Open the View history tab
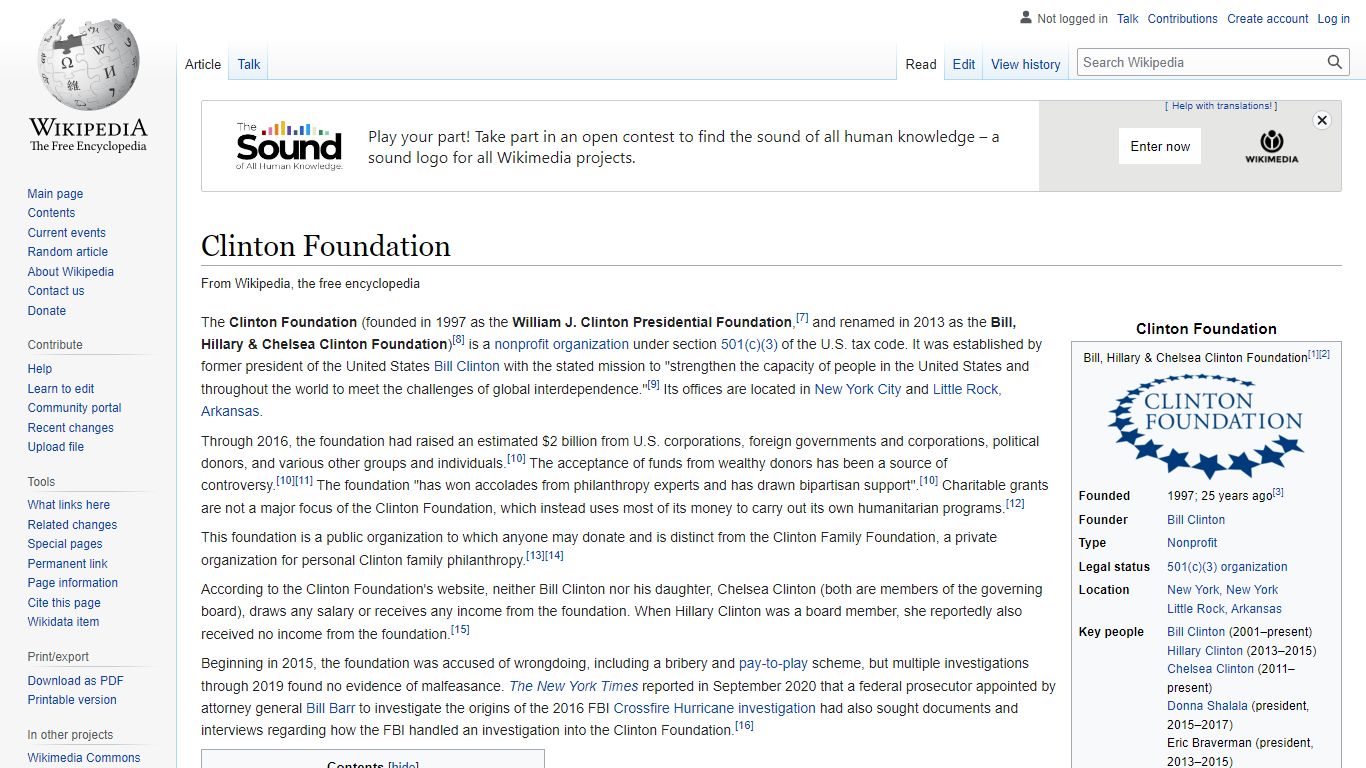 [x=1025, y=64]
